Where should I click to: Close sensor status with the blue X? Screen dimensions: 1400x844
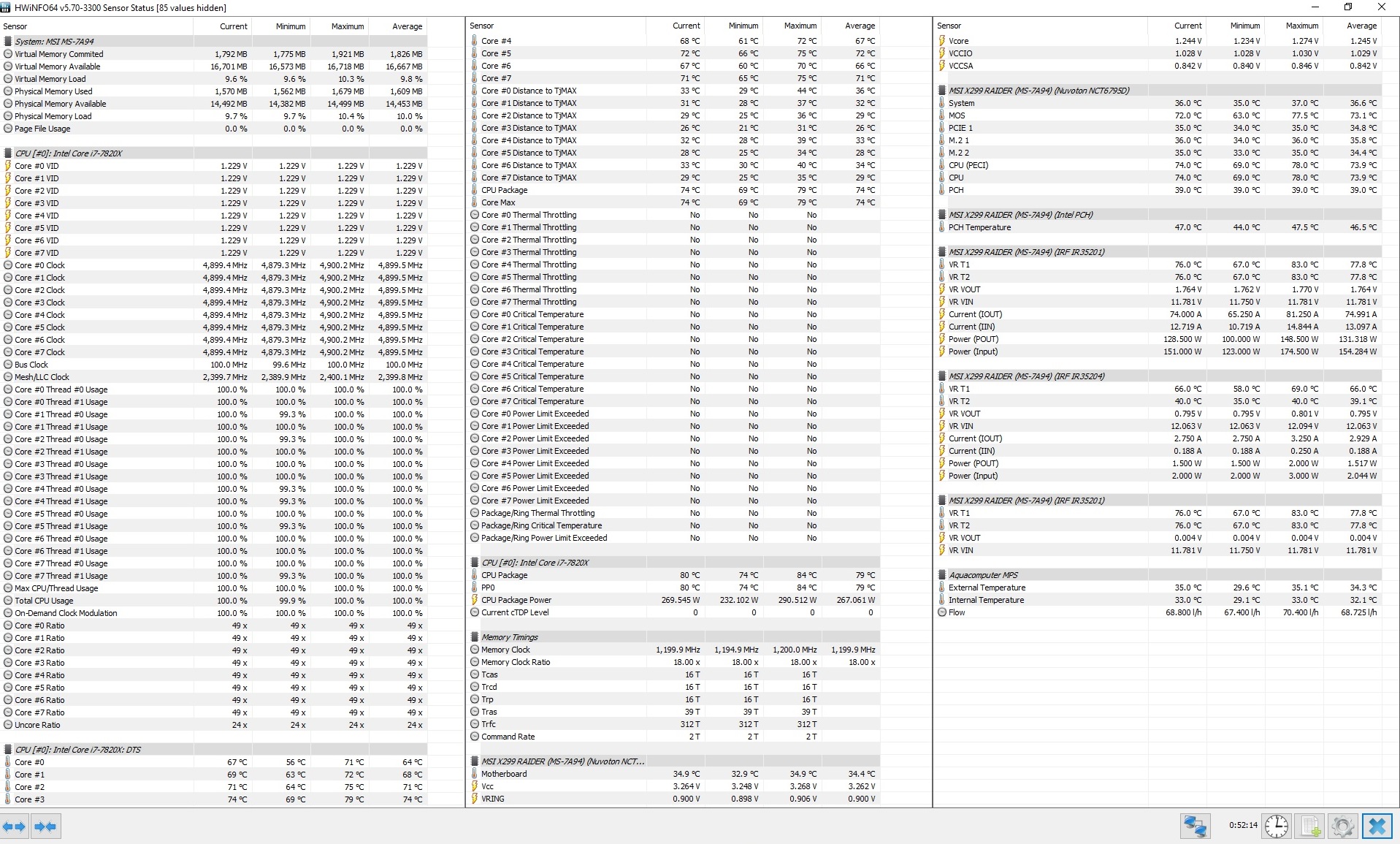[x=1377, y=826]
